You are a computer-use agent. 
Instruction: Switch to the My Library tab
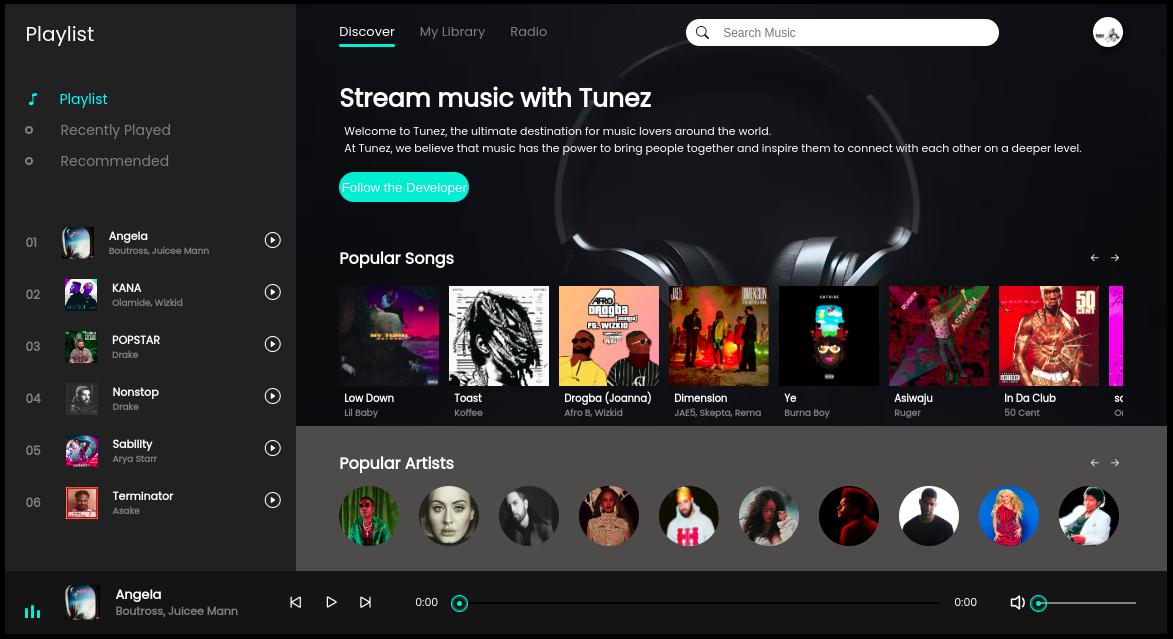[x=452, y=31]
